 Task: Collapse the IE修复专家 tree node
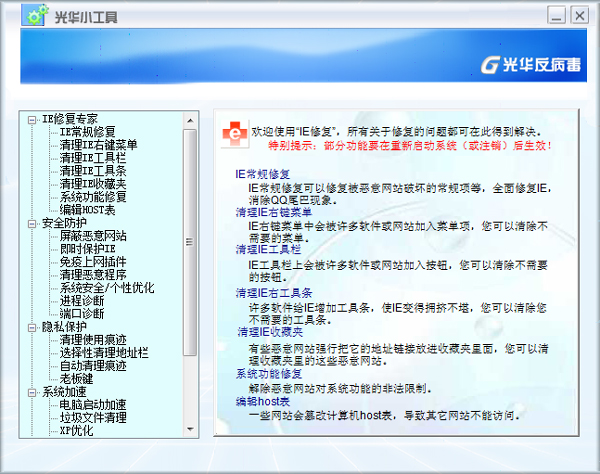(x=32, y=120)
